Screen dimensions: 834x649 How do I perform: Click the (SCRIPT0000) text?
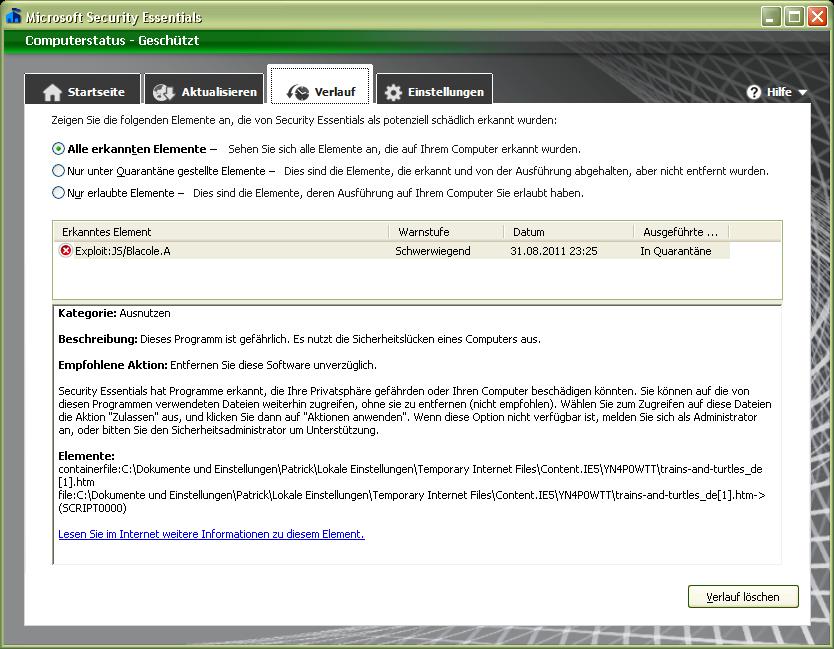coord(93,508)
